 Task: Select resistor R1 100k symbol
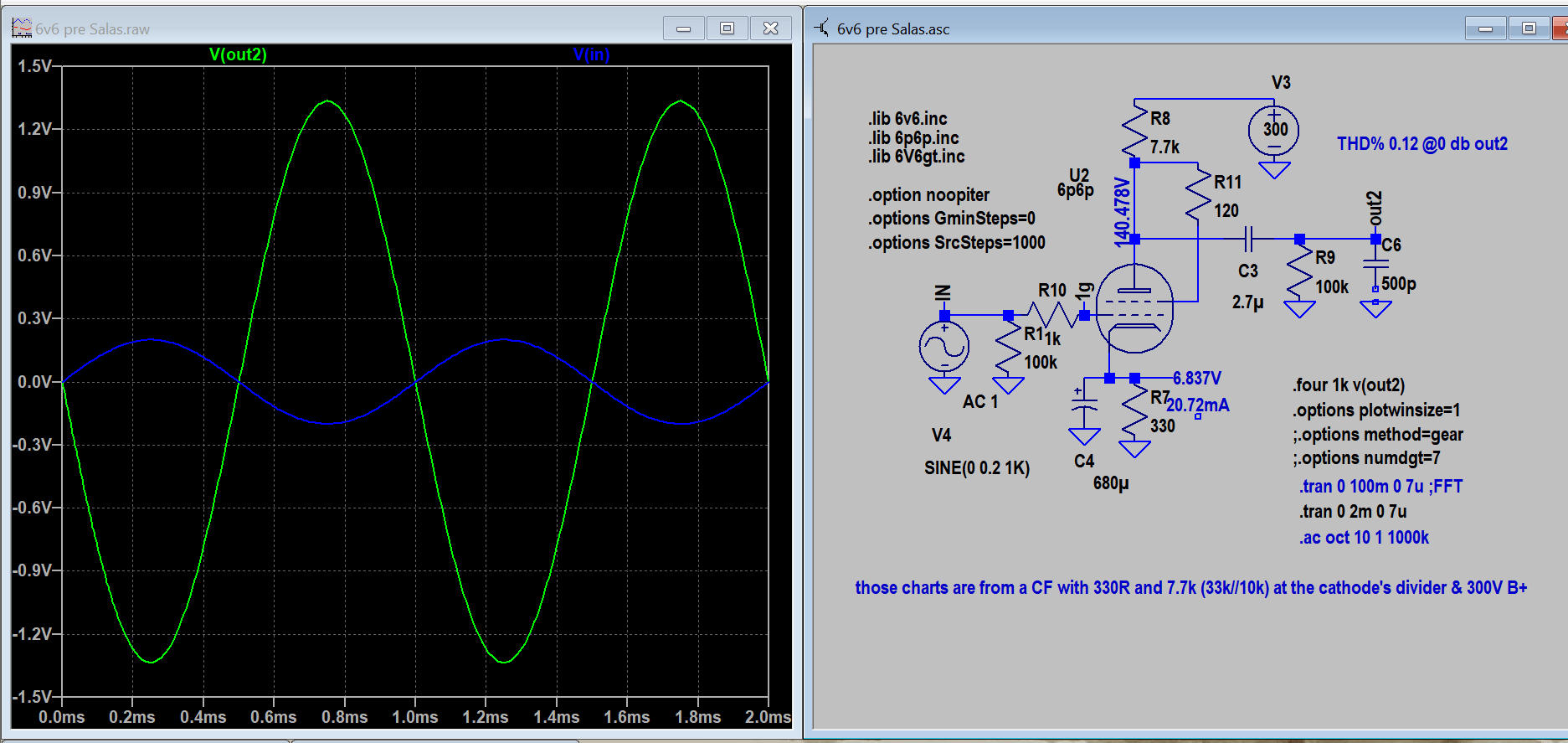click(1008, 347)
